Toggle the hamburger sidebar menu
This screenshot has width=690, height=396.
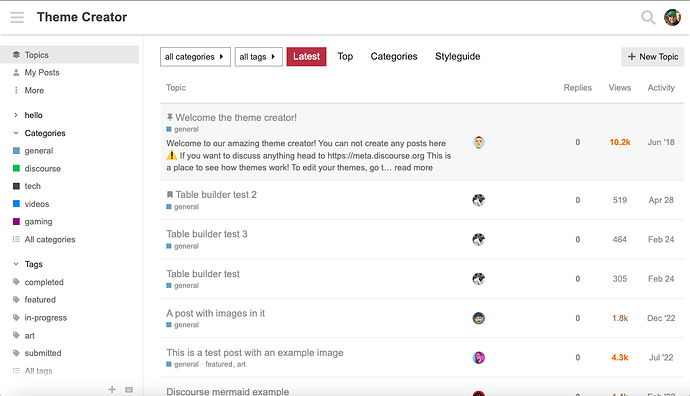pyautogui.click(x=17, y=17)
